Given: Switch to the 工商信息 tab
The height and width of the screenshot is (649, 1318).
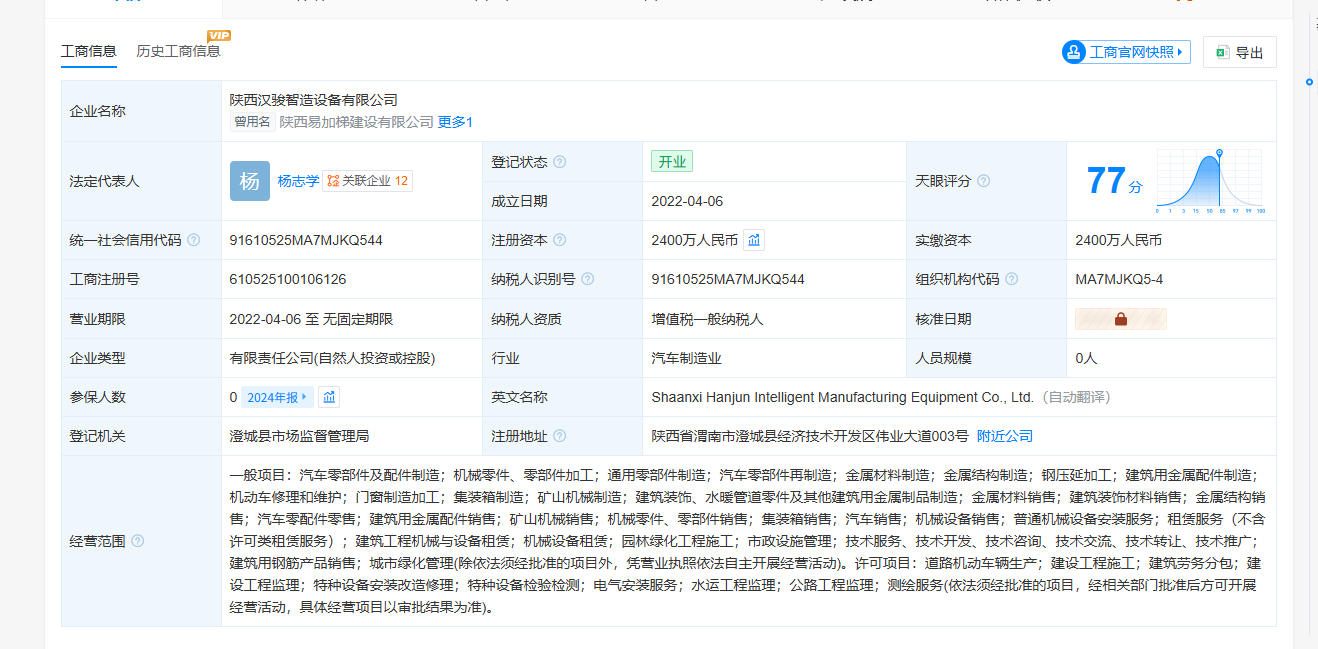Looking at the screenshot, I should [x=89, y=51].
